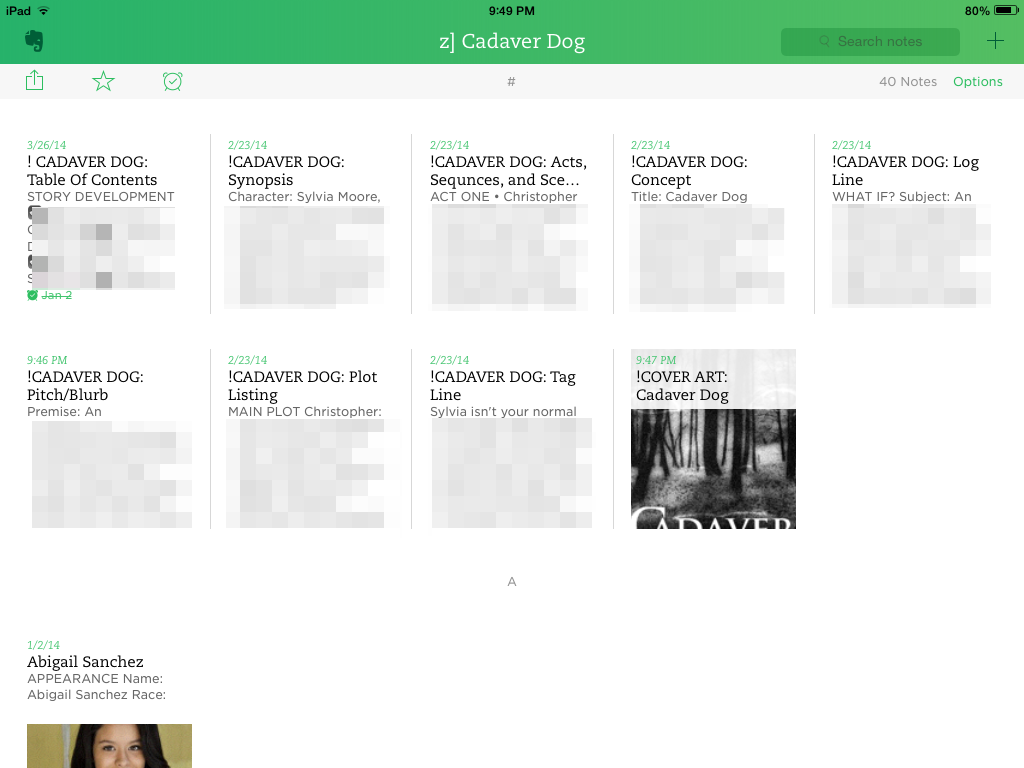Open the COVER ART: Cadaver Dog note
The height and width of the screenshot is (768, 1024).
coord(713,440)
